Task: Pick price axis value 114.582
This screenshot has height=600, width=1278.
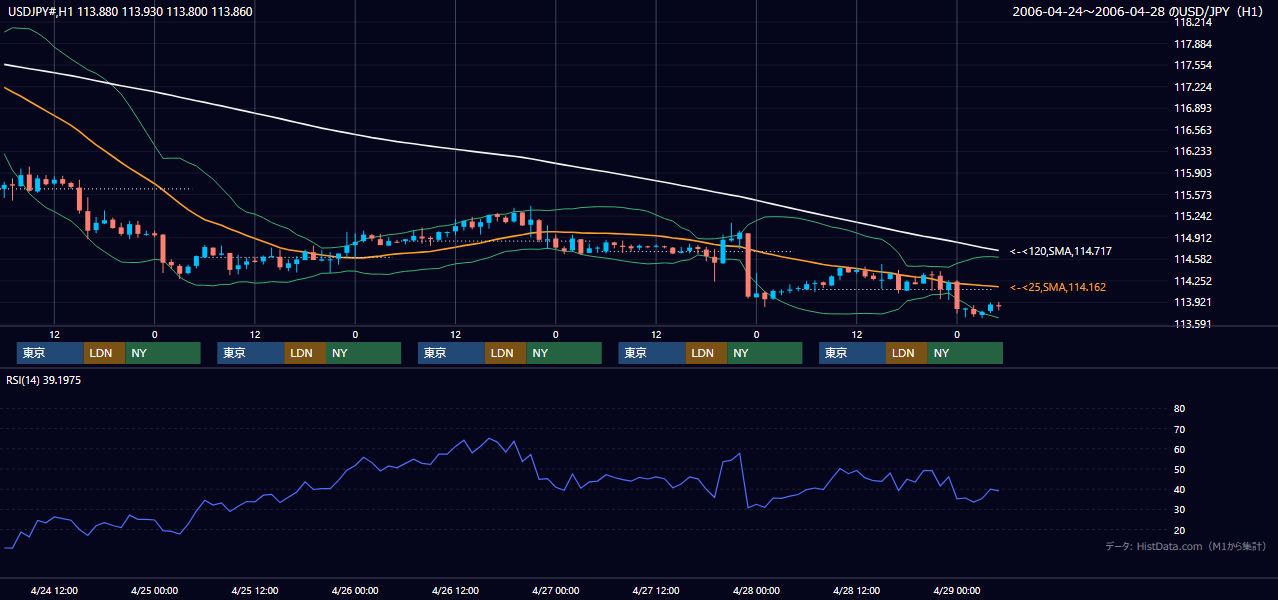Action: click(1192, 259)
